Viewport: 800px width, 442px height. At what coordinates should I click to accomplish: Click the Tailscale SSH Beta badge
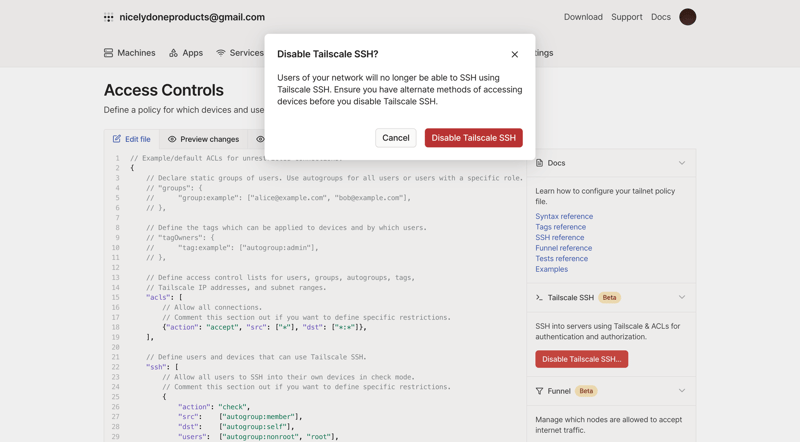point(609,298)
